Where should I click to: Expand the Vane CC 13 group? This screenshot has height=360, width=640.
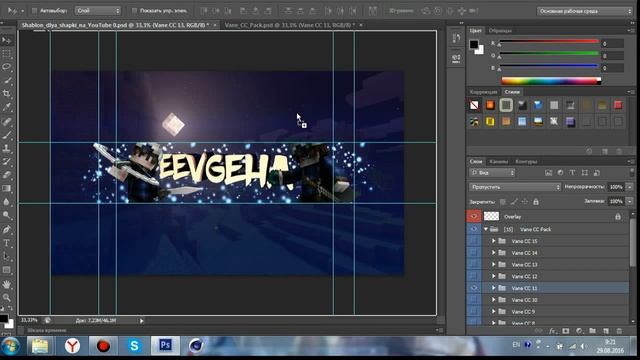coord(493,264)
